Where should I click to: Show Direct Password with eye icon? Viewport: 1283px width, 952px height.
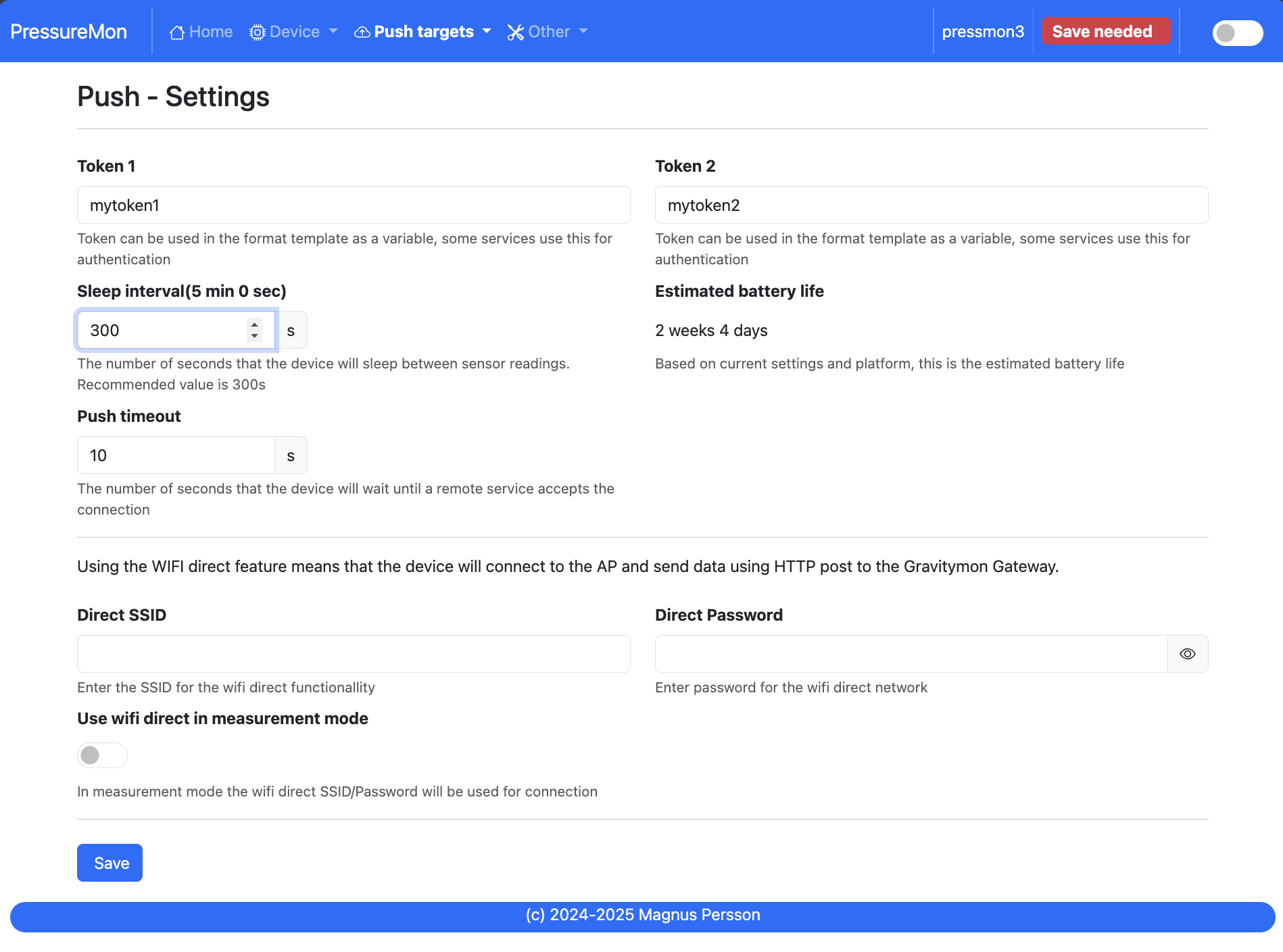click(x=1188, y=654)
